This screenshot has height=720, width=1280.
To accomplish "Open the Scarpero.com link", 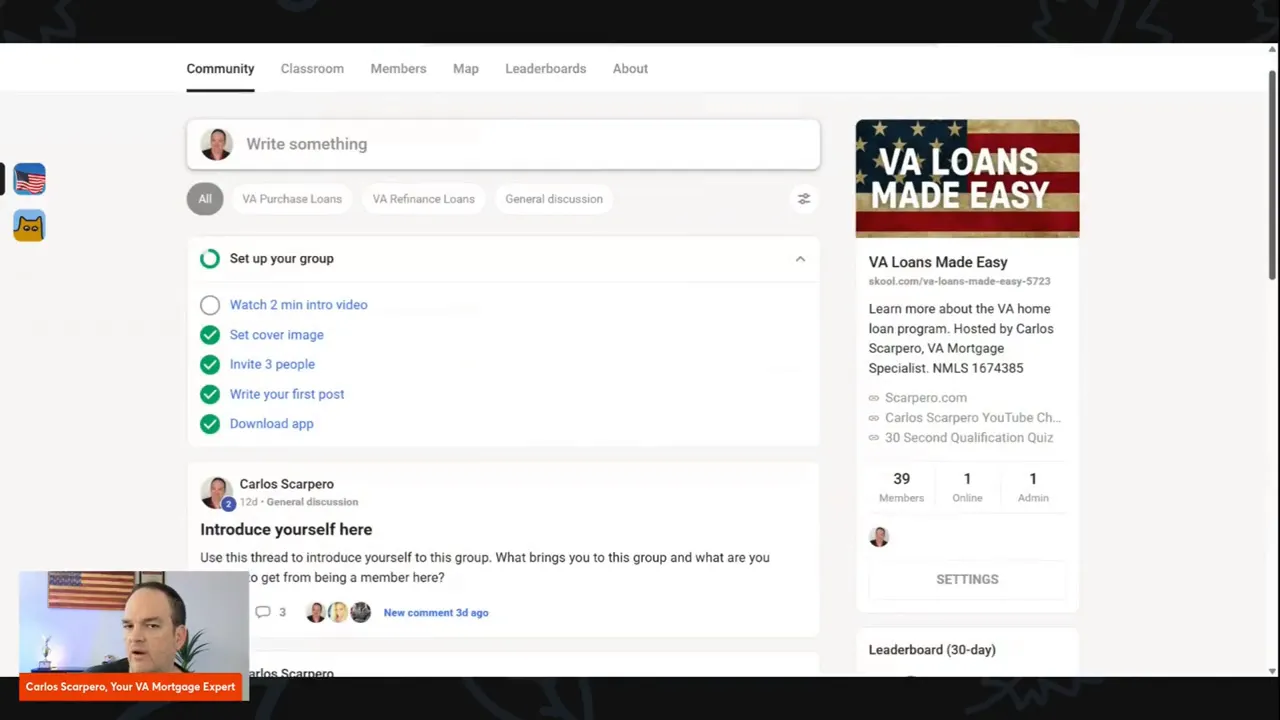I will pos(925,397).
